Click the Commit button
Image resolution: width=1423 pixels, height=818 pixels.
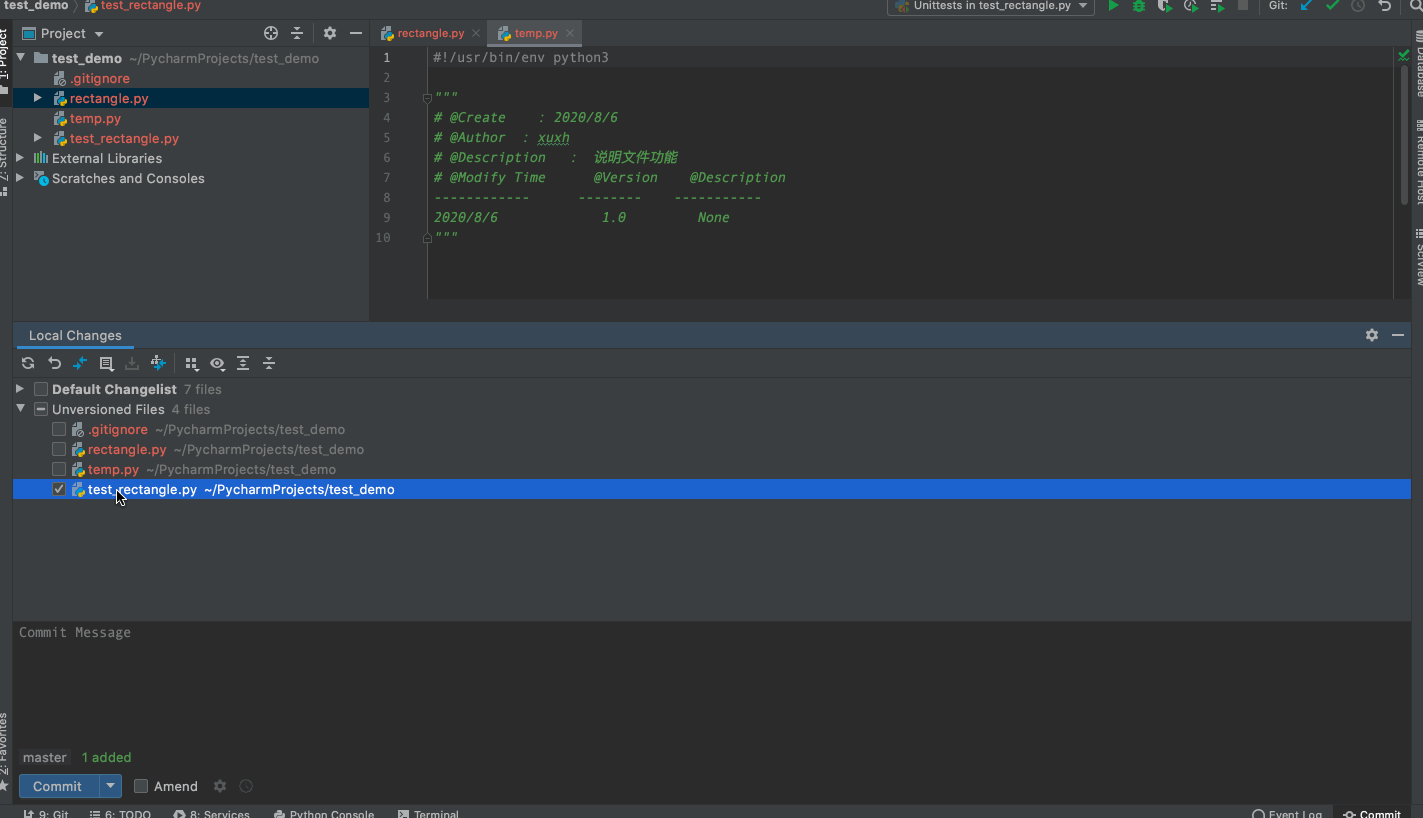pos(58,786)
